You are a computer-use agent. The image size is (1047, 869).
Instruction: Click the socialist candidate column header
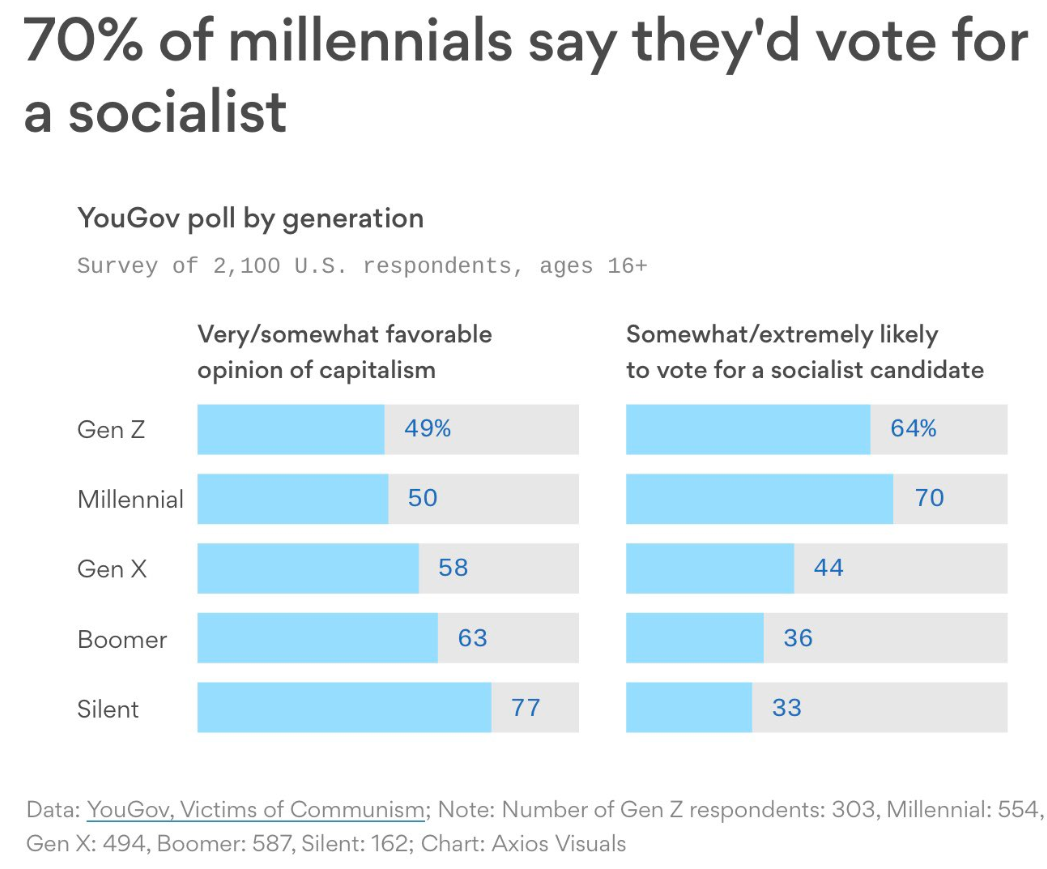click(804, 352)
